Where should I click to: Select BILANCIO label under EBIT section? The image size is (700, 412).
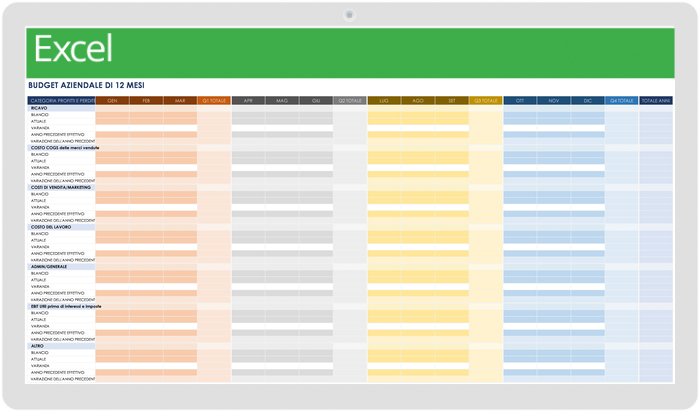(39, 313)
